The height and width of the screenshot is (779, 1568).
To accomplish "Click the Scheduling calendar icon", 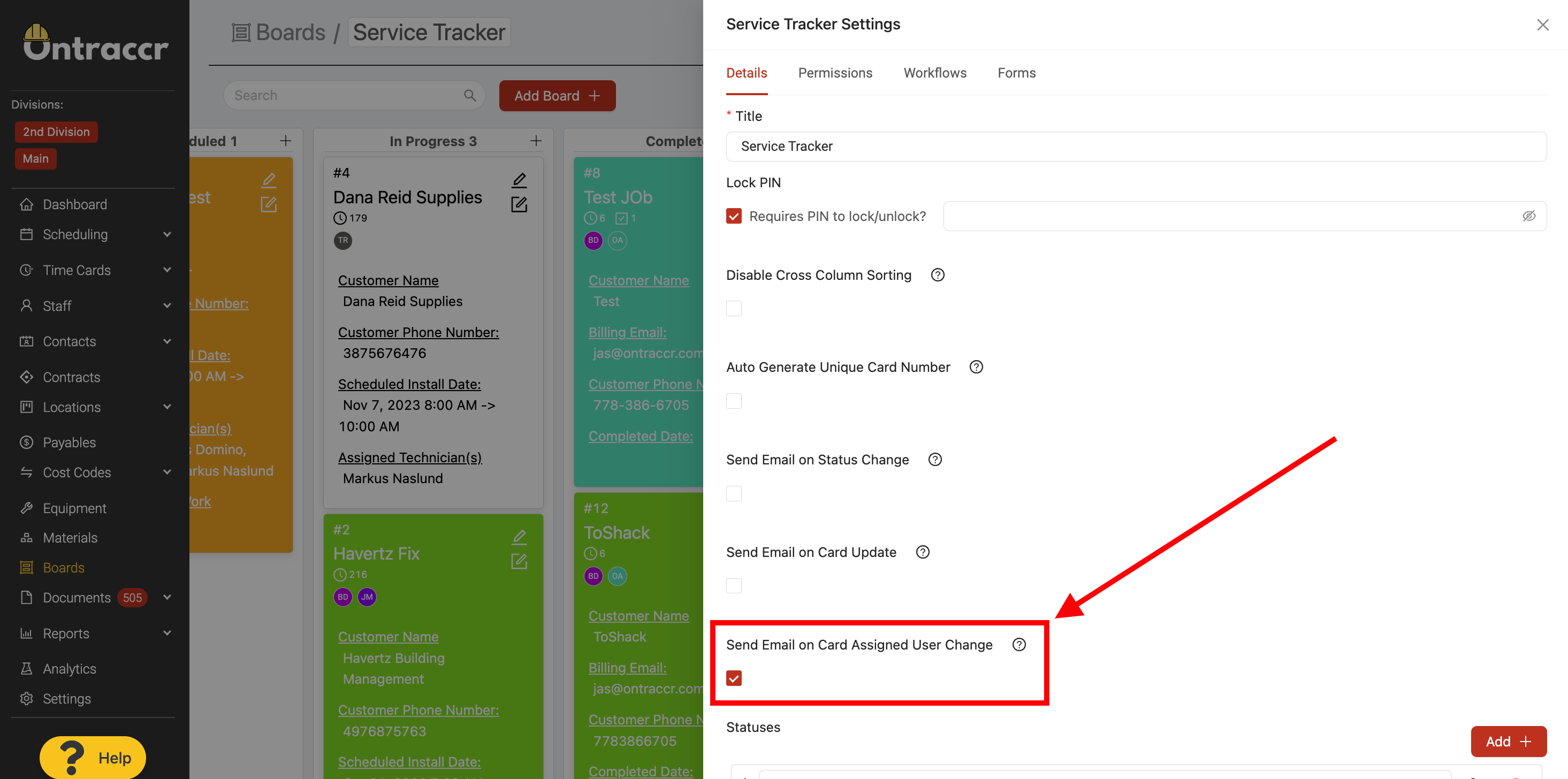I will (x=26, y=234).
